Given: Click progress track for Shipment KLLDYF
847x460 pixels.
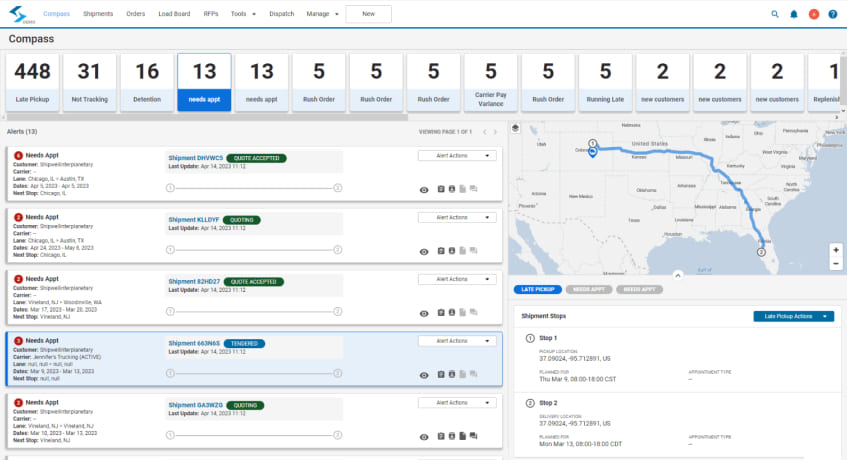Looking at the screenshot, I should coord(254,249).
